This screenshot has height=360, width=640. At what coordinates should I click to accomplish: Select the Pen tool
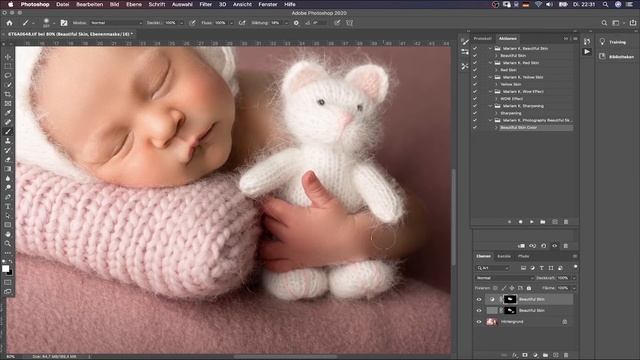point(8,197)
